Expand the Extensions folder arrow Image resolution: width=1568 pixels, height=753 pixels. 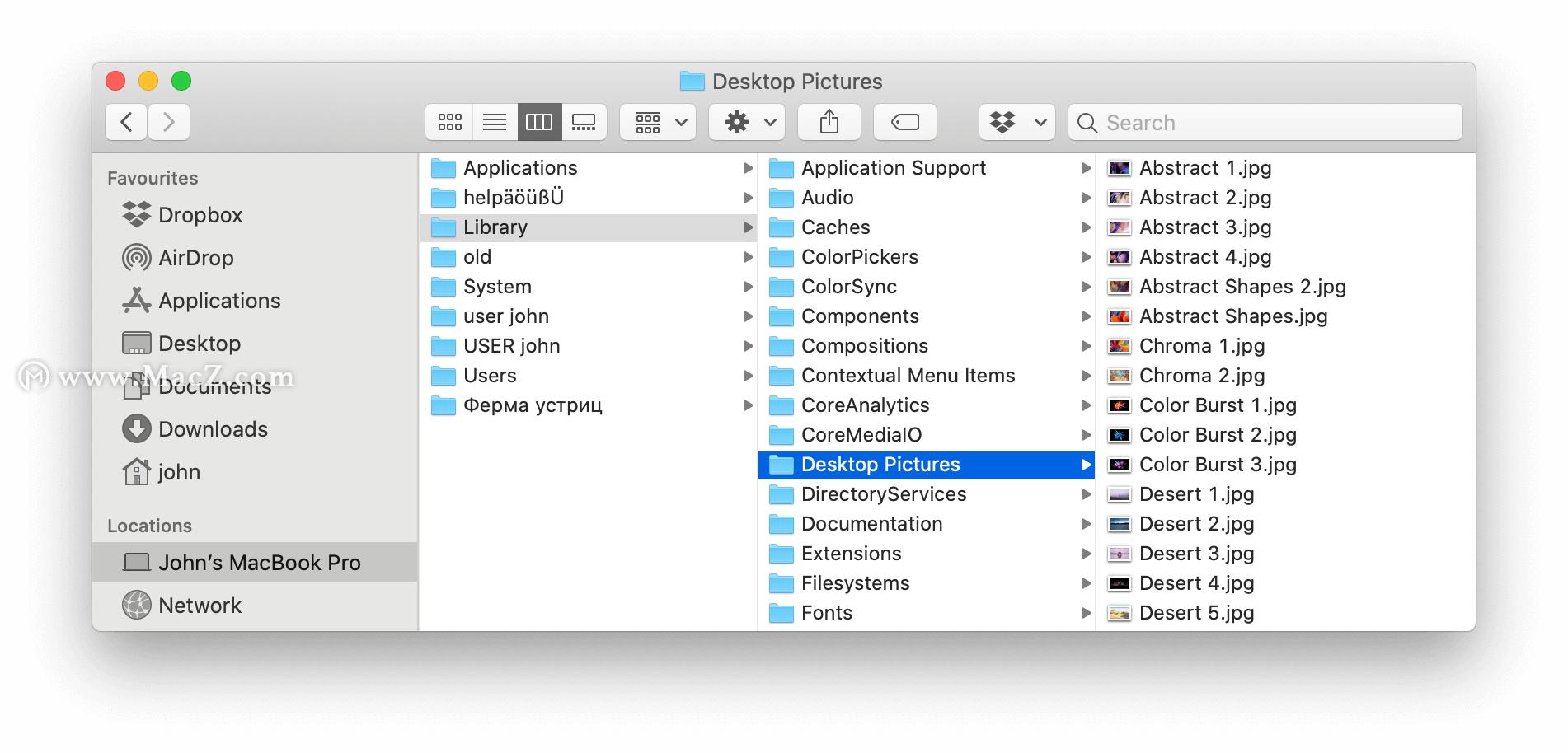pos(1086,554)
